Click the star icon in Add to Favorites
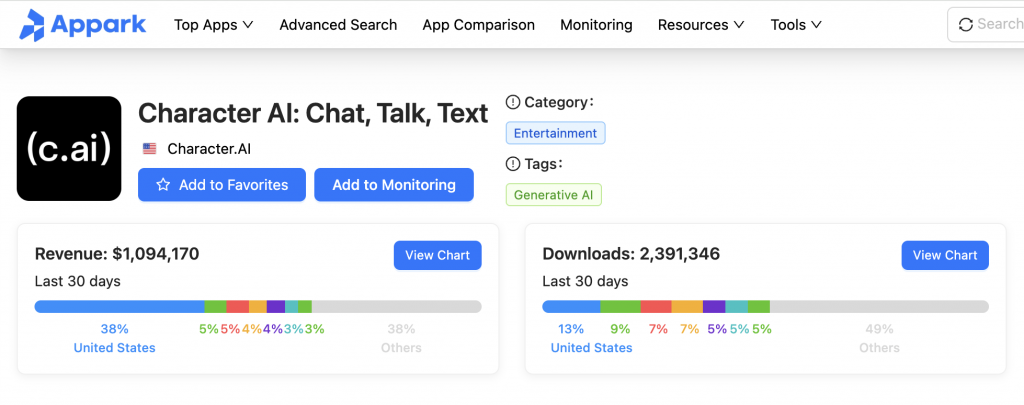Image resolution: width=1024 pixels, height=405 pixels. pos(163,185)
